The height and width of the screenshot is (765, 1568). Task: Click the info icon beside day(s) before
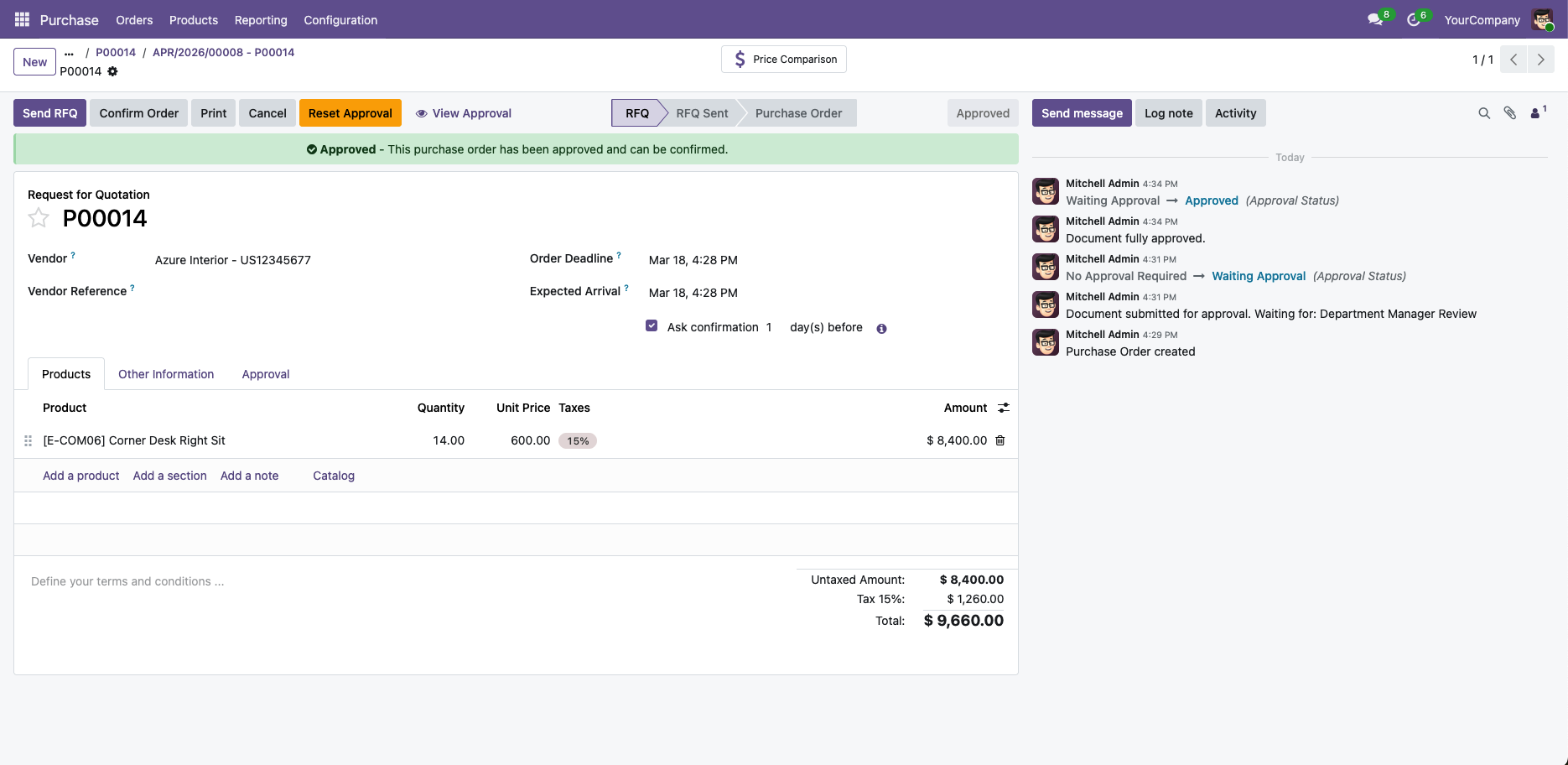coord(881,329)
